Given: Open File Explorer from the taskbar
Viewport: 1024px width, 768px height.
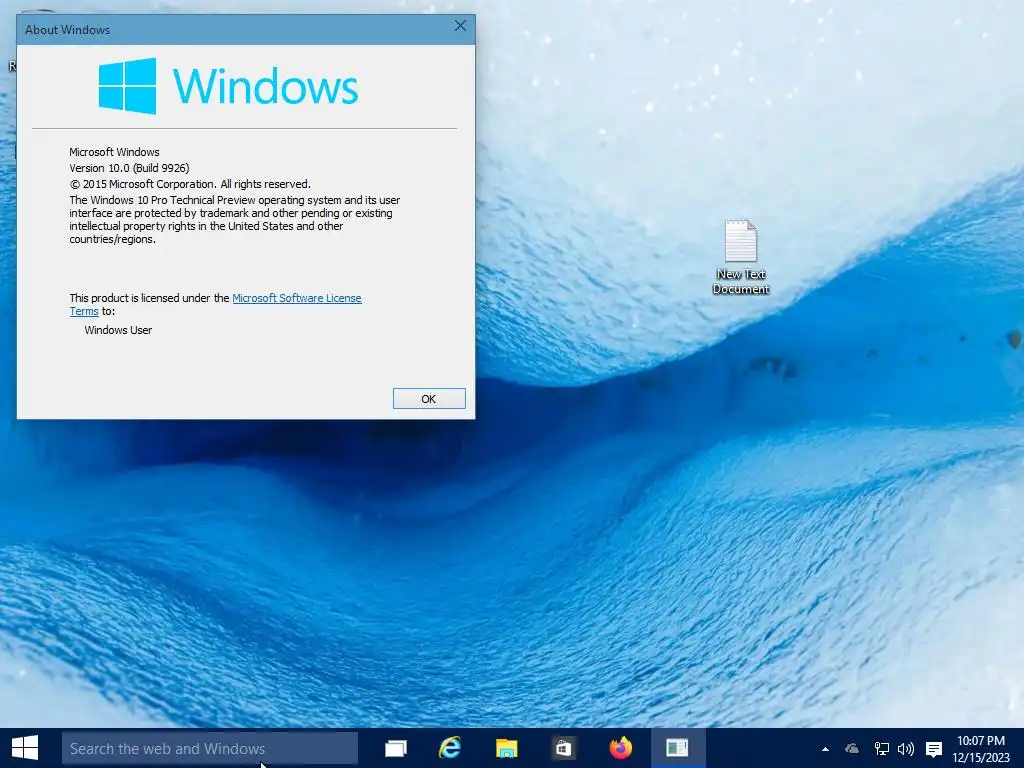Looking at the screenshot, I should coord(507,748).
